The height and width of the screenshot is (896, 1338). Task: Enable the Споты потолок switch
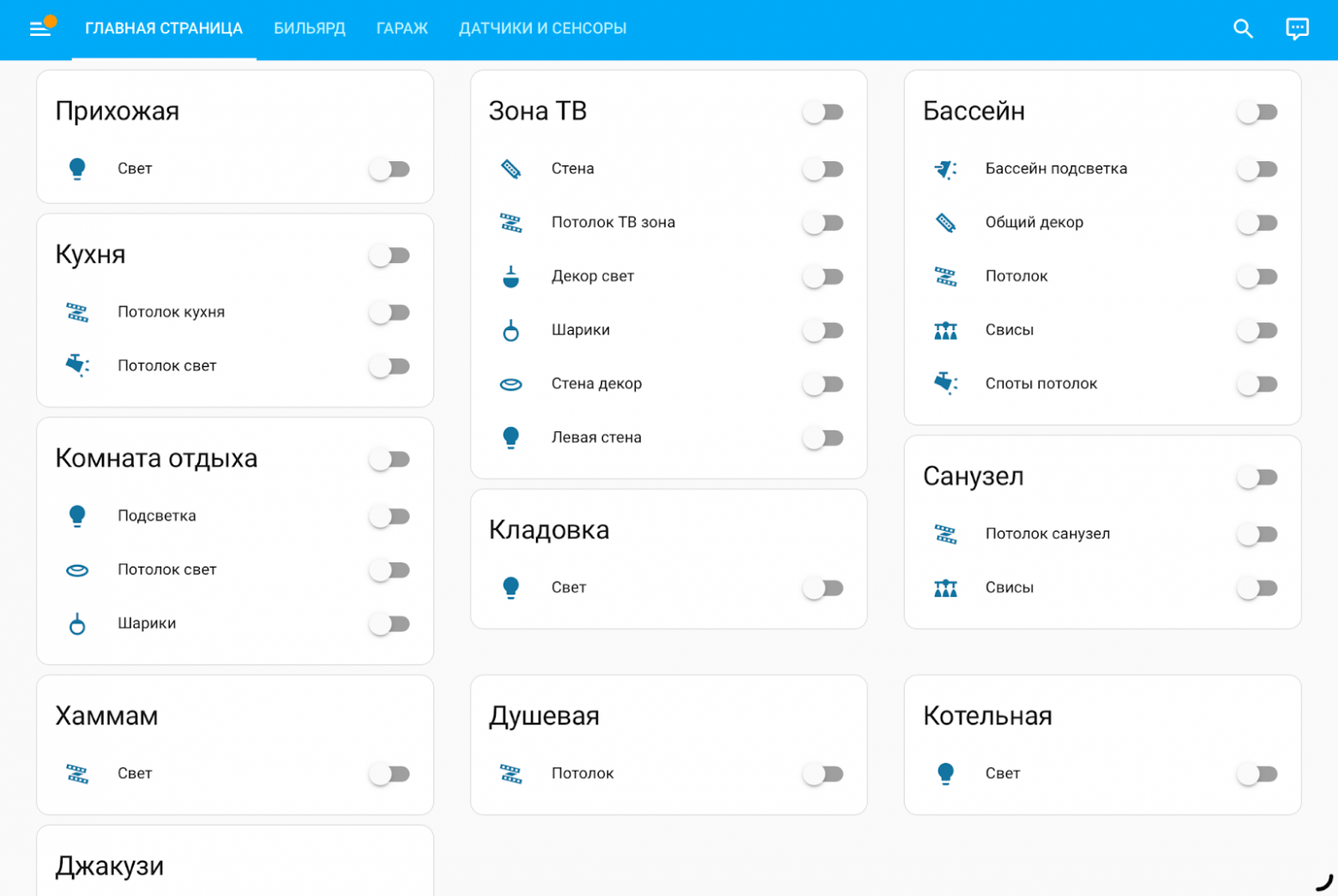pyautogui.click(x=1257, y=384)
